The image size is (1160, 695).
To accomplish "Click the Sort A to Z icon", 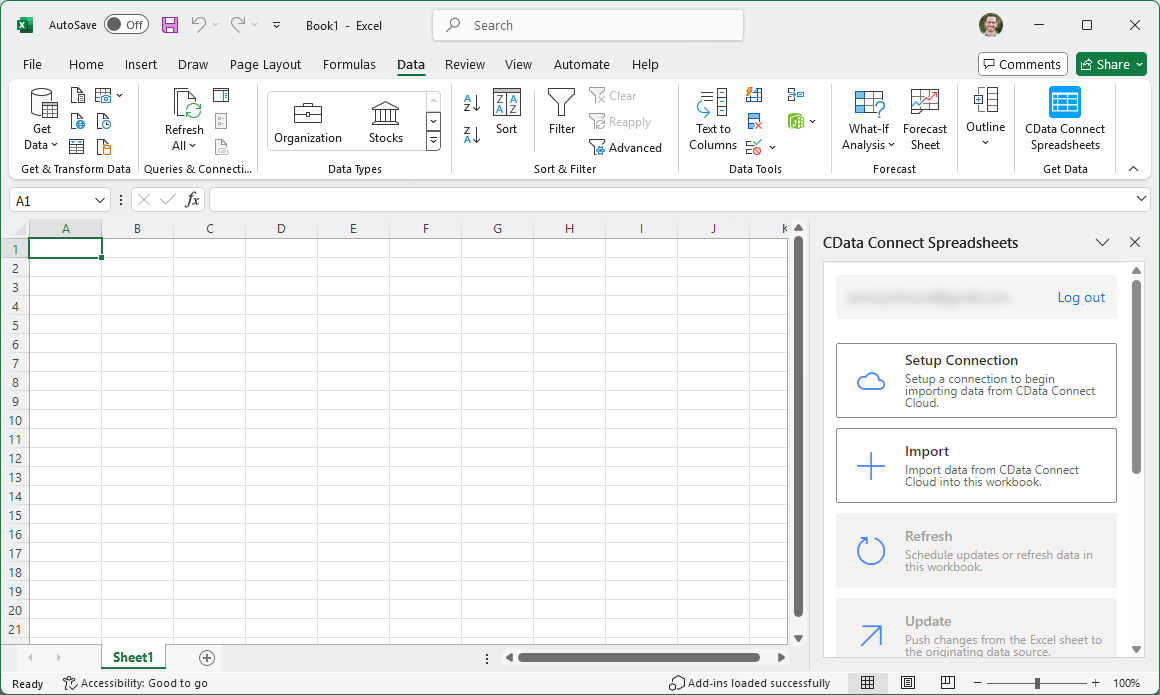I will point(472,102).
